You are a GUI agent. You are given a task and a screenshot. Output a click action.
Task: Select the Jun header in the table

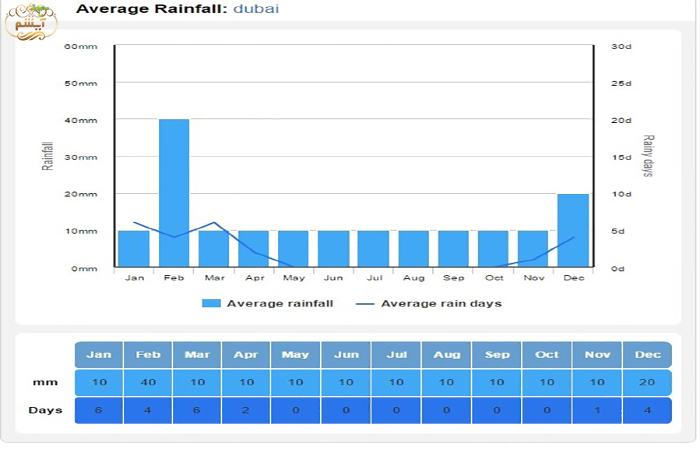pyautogui.click(x=346, y=355)
